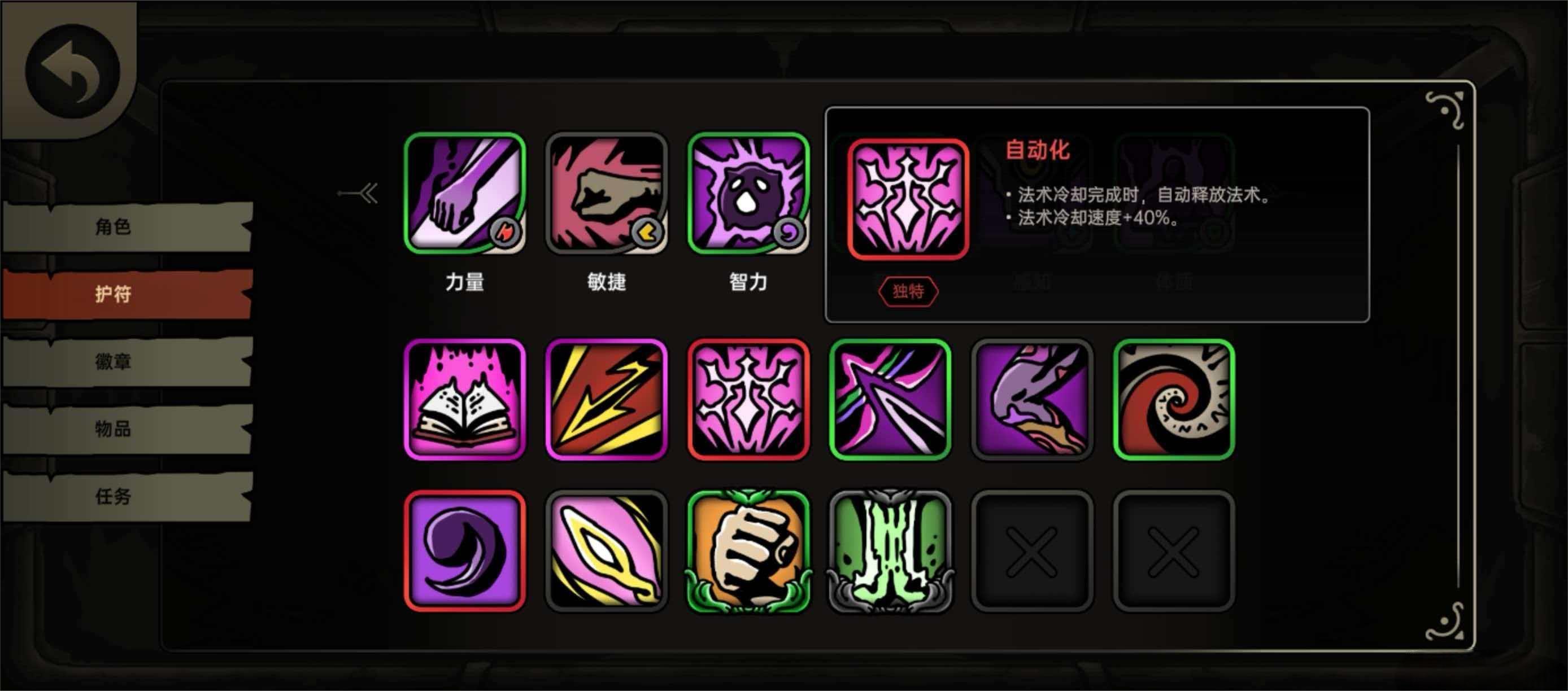The width and height of the screenshot is (1568, 691).
Task: Click the first empty locked talisman slot
Action: [1033, 551]
